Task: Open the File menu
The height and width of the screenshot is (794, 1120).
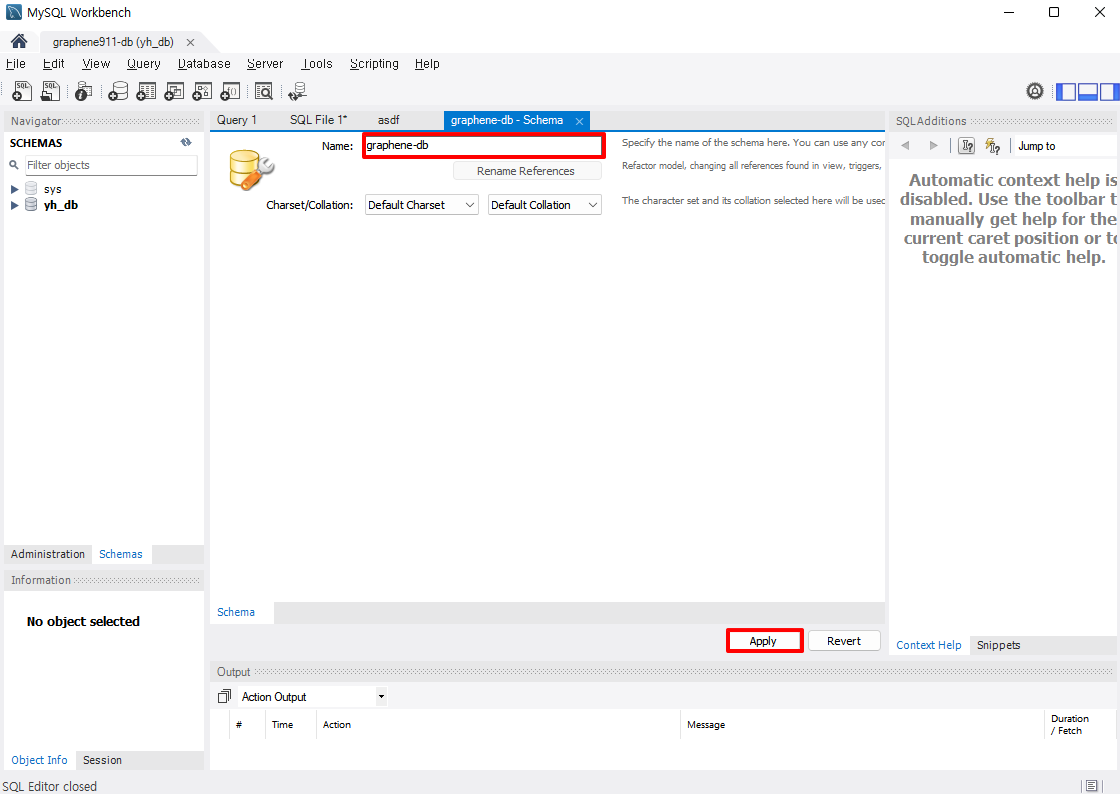Action: (x=16, y=64)
